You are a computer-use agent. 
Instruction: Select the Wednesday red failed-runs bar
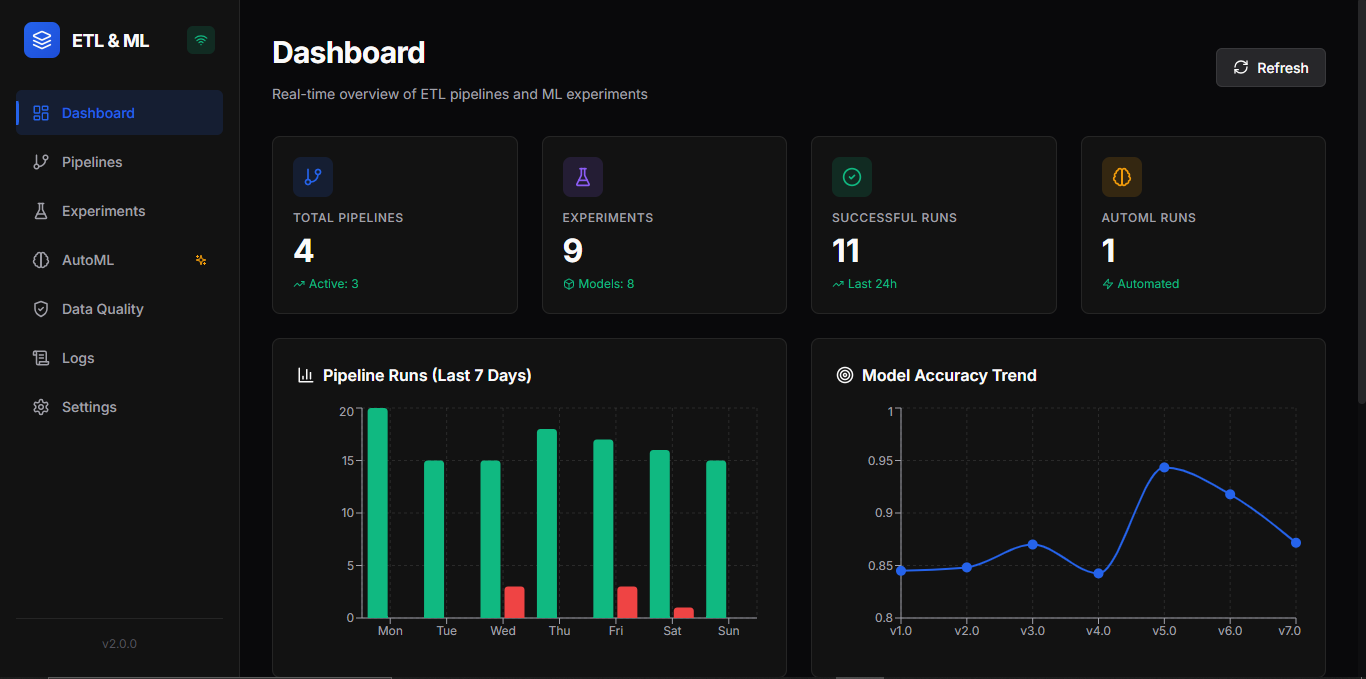tap(514, 602)
